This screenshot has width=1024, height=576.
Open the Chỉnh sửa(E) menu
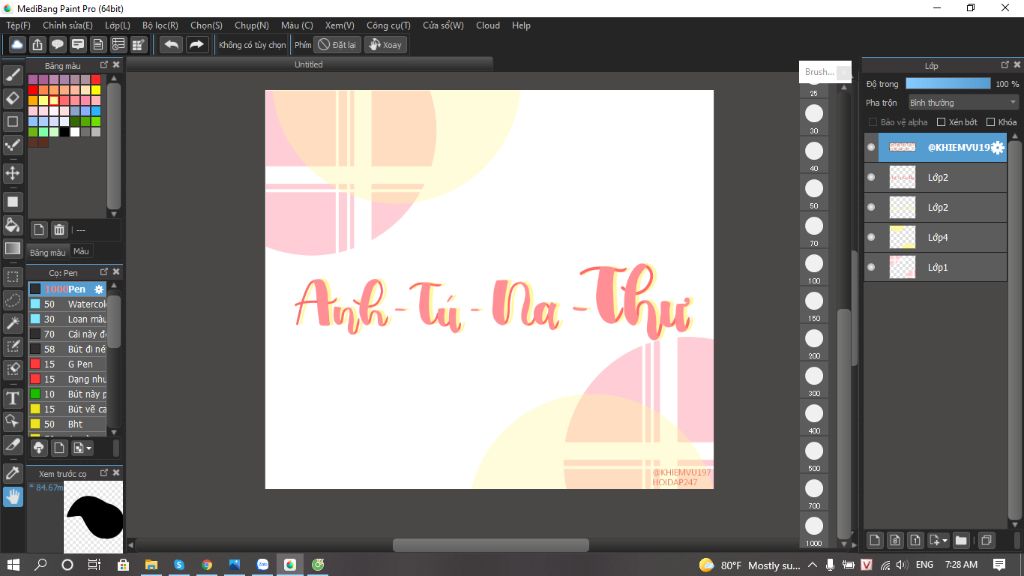pyautogui.click(x=67, y=25)
